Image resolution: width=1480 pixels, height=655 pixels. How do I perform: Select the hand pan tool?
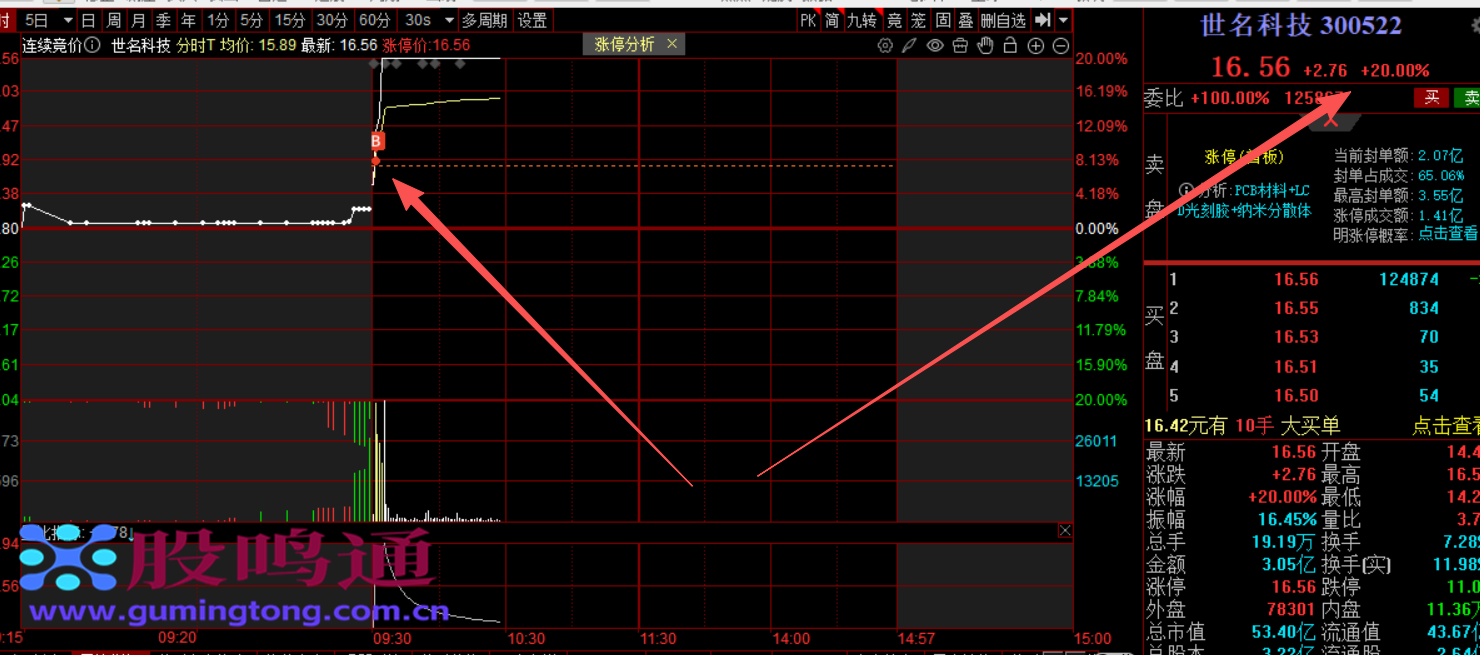[985, 46]
